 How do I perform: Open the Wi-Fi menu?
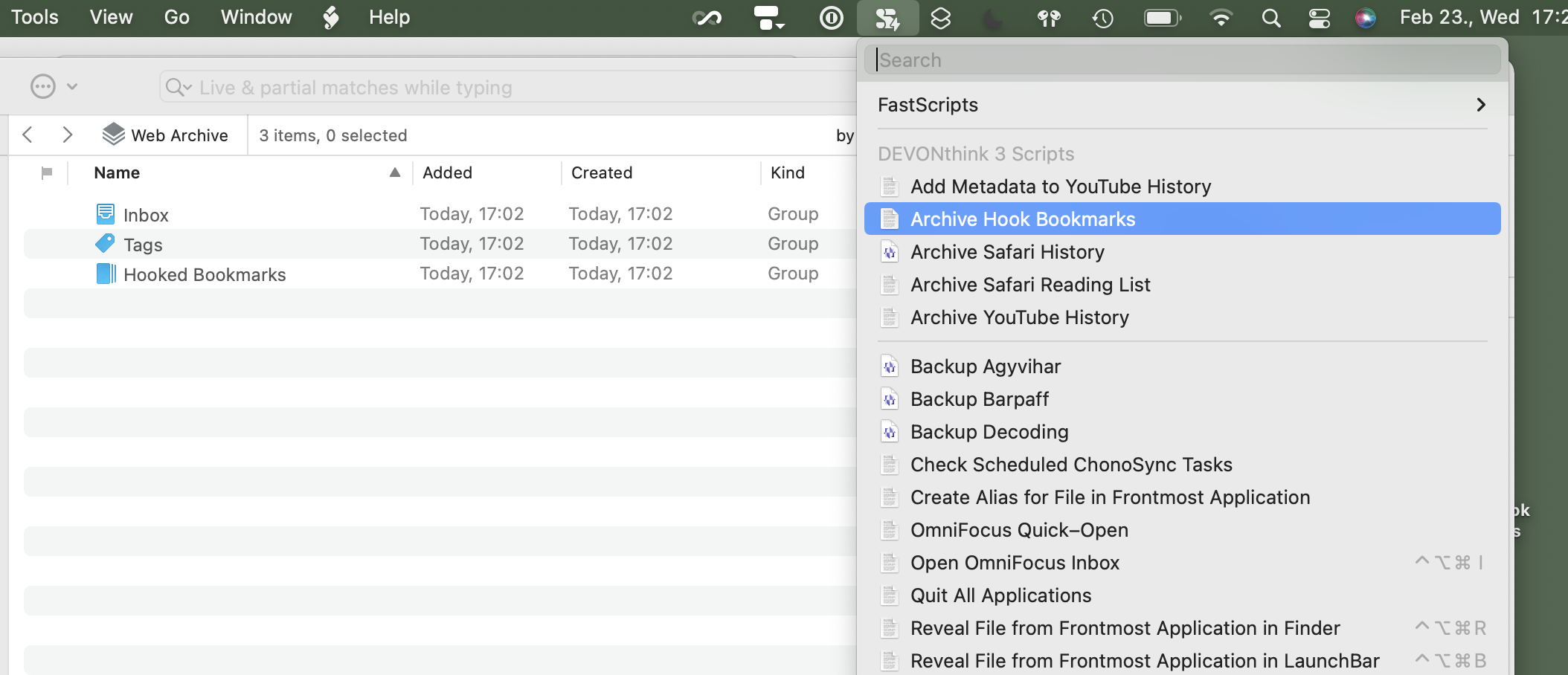point(1221,18)
